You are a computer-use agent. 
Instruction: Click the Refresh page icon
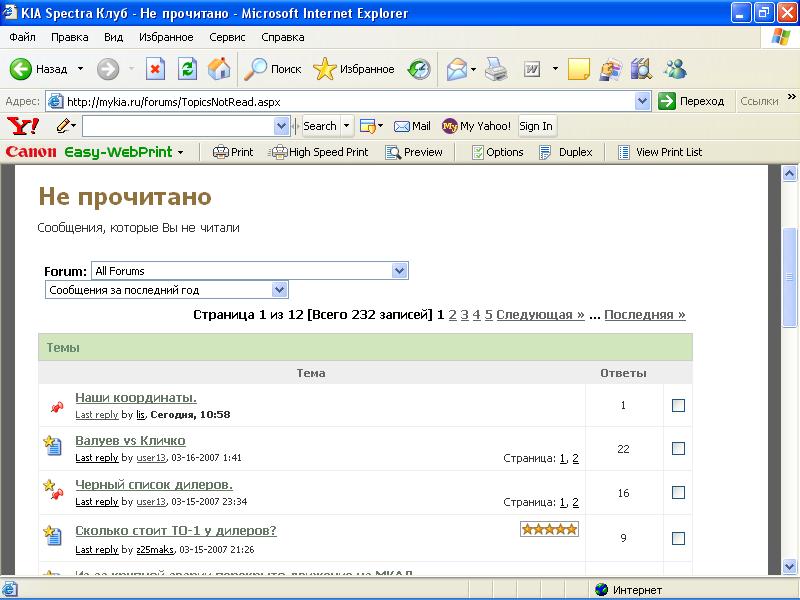pos(187,69)
